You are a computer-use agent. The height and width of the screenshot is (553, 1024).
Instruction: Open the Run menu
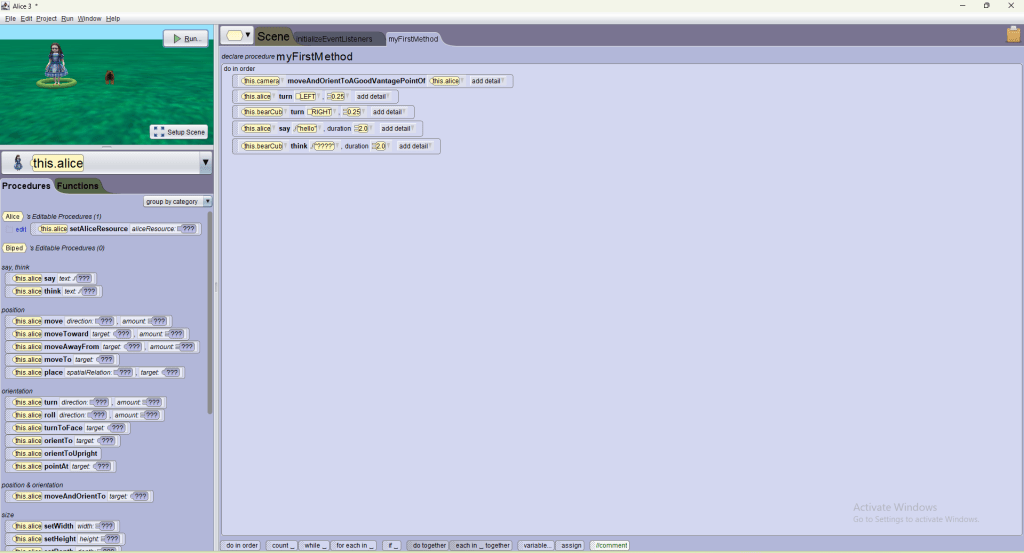(67, 18)
